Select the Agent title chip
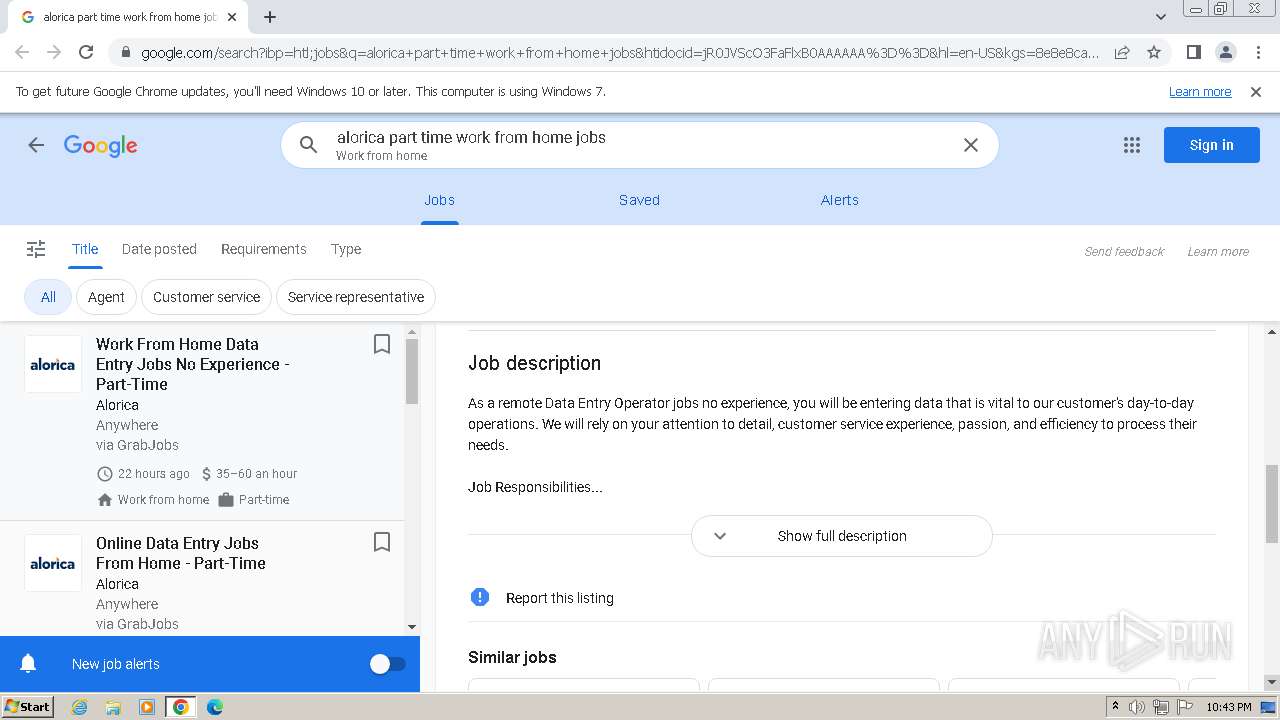 [106, 297]
